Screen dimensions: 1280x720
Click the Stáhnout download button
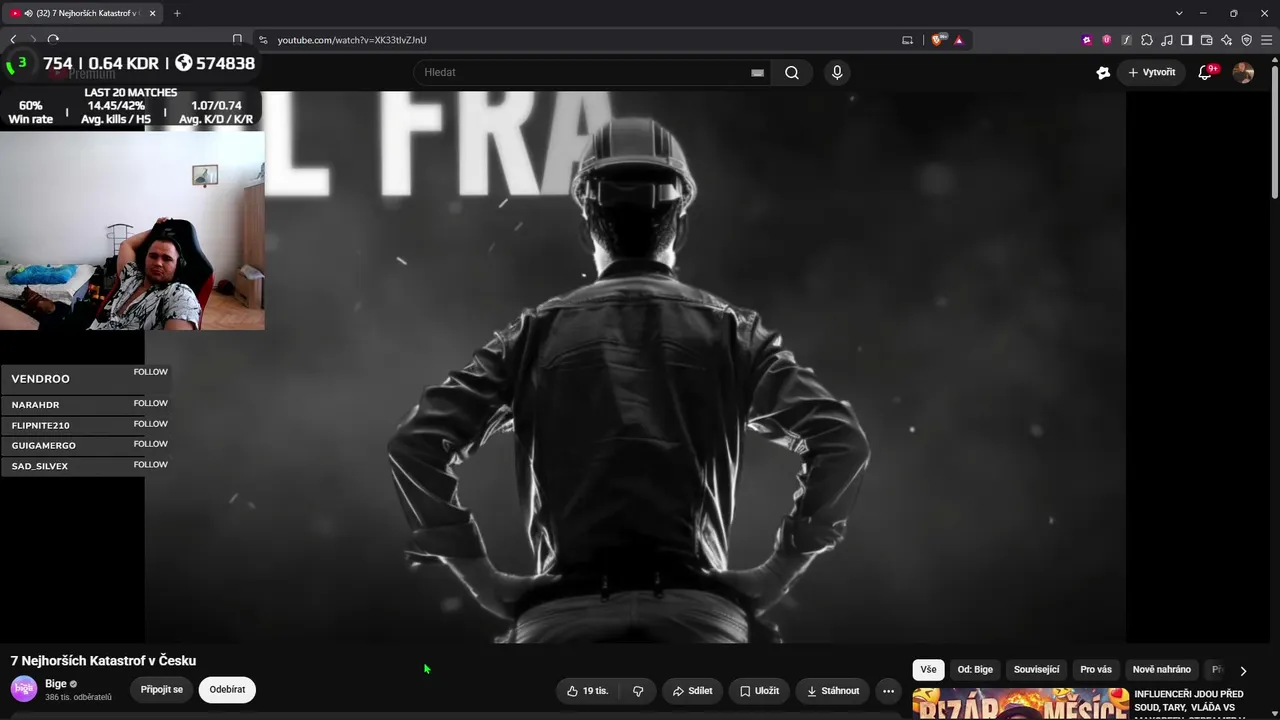coord(833,691)
